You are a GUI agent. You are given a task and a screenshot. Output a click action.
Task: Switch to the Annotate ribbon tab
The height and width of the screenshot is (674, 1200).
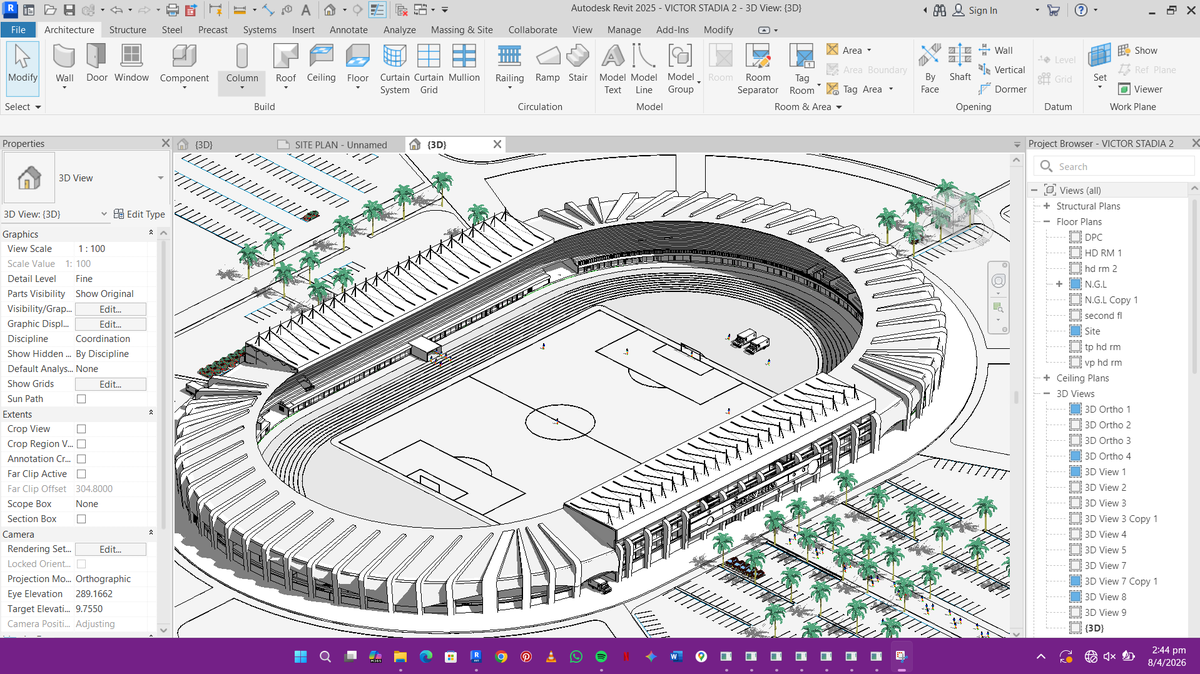coord(349,30)
